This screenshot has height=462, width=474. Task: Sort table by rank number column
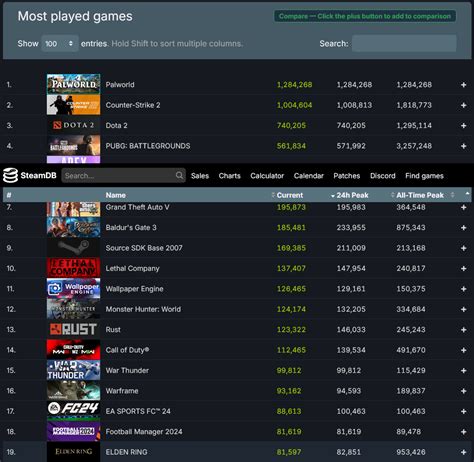9,195
